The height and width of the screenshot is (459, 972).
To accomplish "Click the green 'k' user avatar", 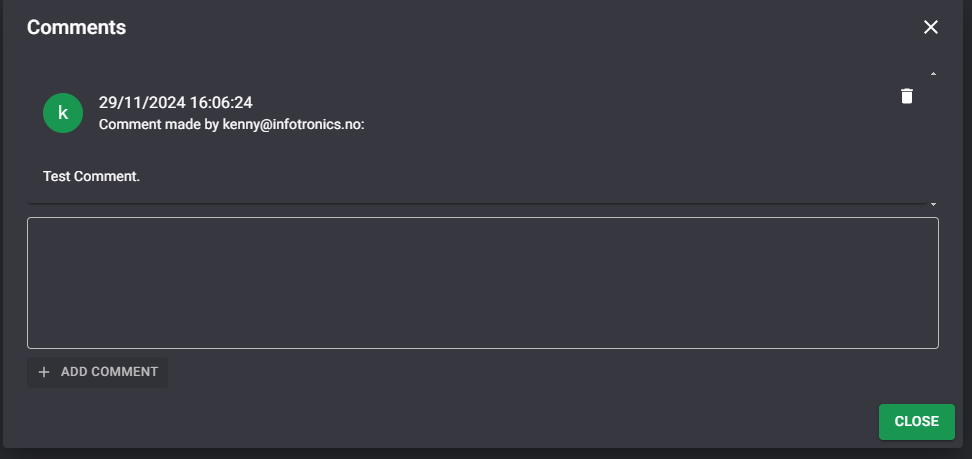I will coord(63,112).
